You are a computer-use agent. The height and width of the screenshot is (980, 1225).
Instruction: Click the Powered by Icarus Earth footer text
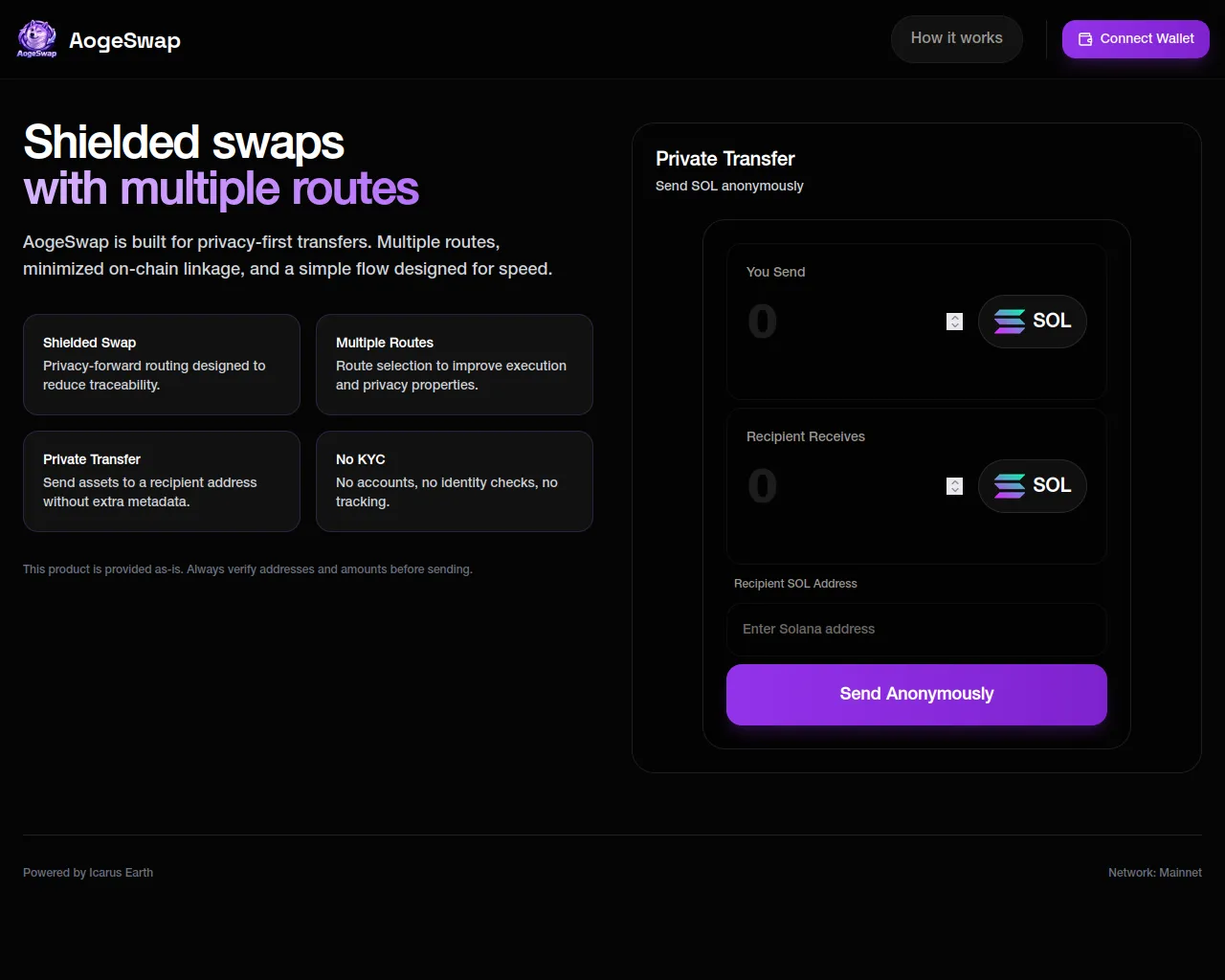tap(88, 873)
